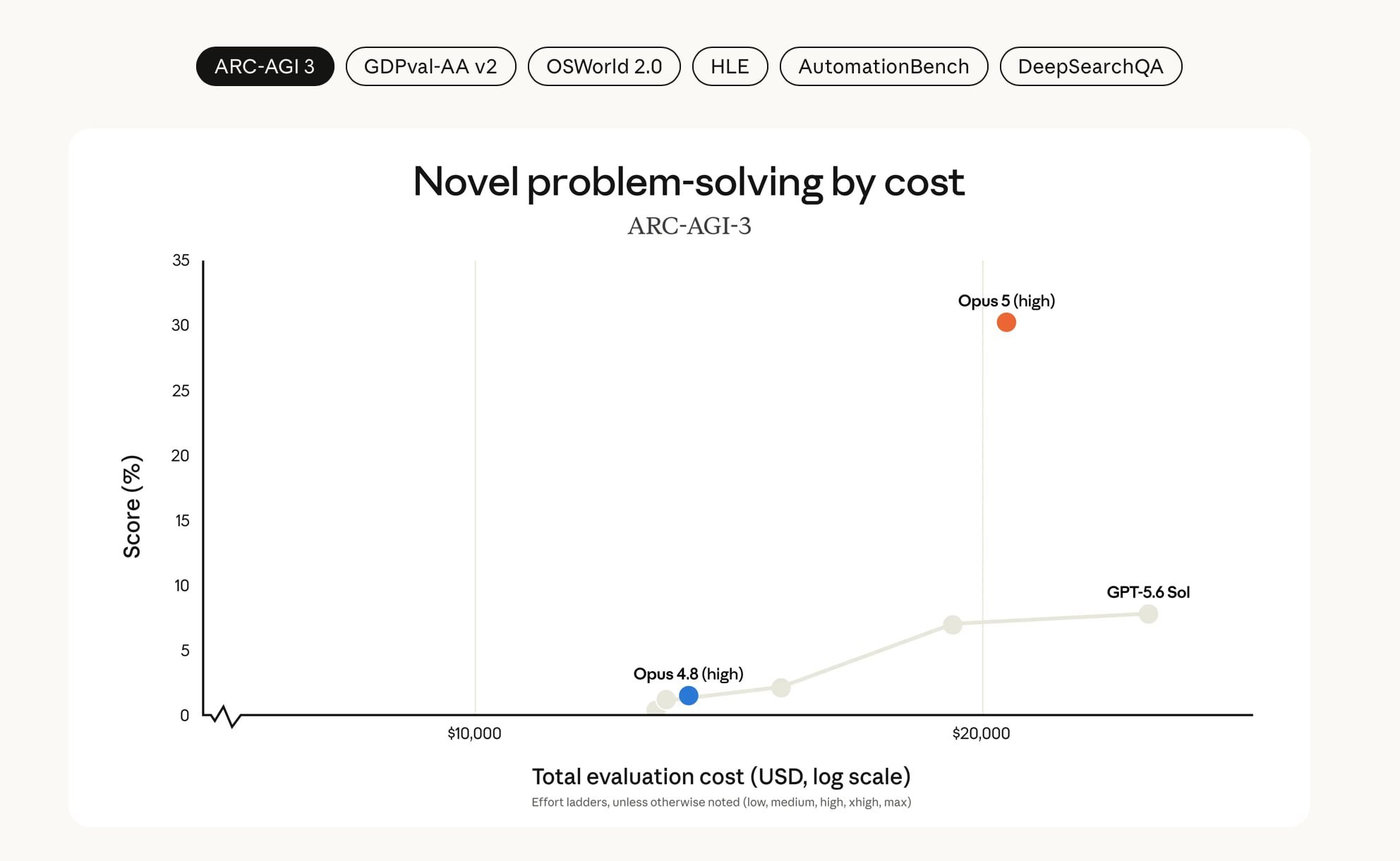The image size is (1400, 861).
Task: Switch to AutomationBench tab
Action: [883, 66]
